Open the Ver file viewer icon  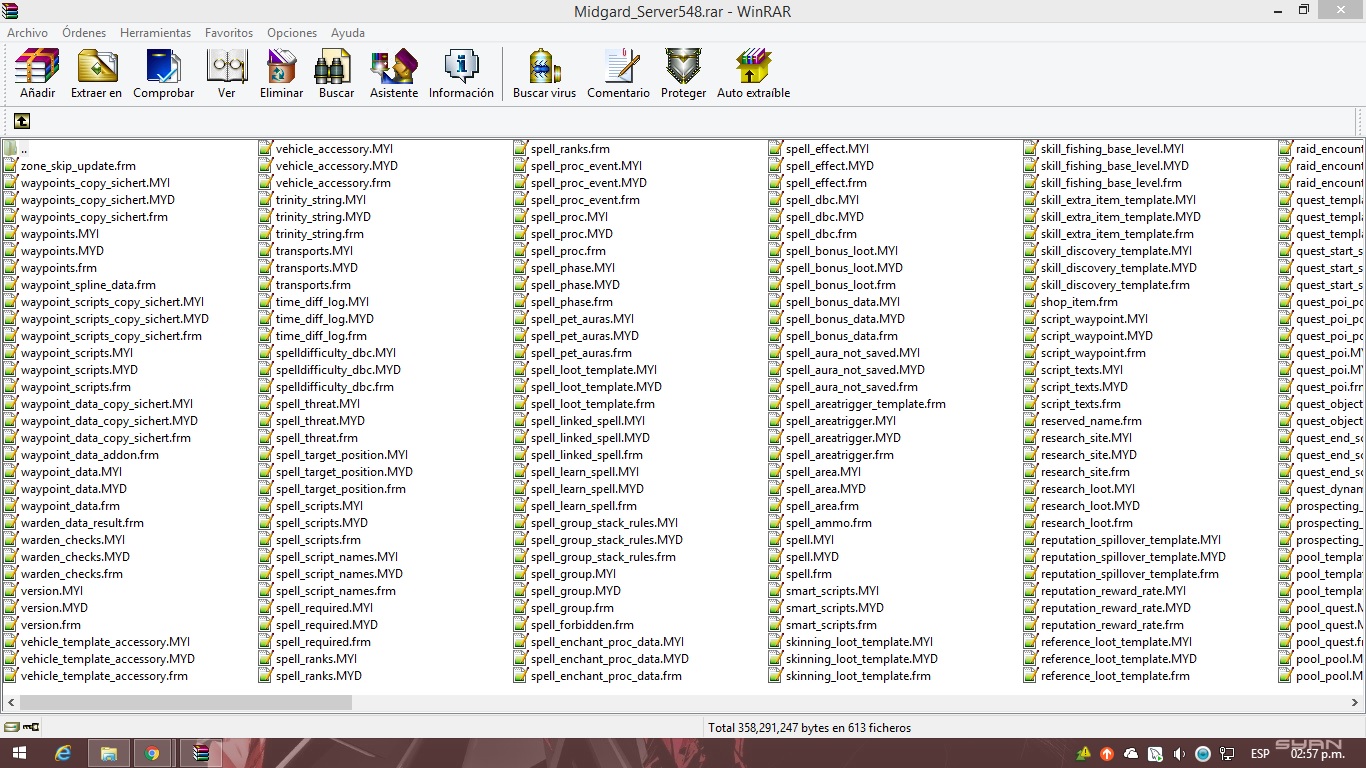227,68
